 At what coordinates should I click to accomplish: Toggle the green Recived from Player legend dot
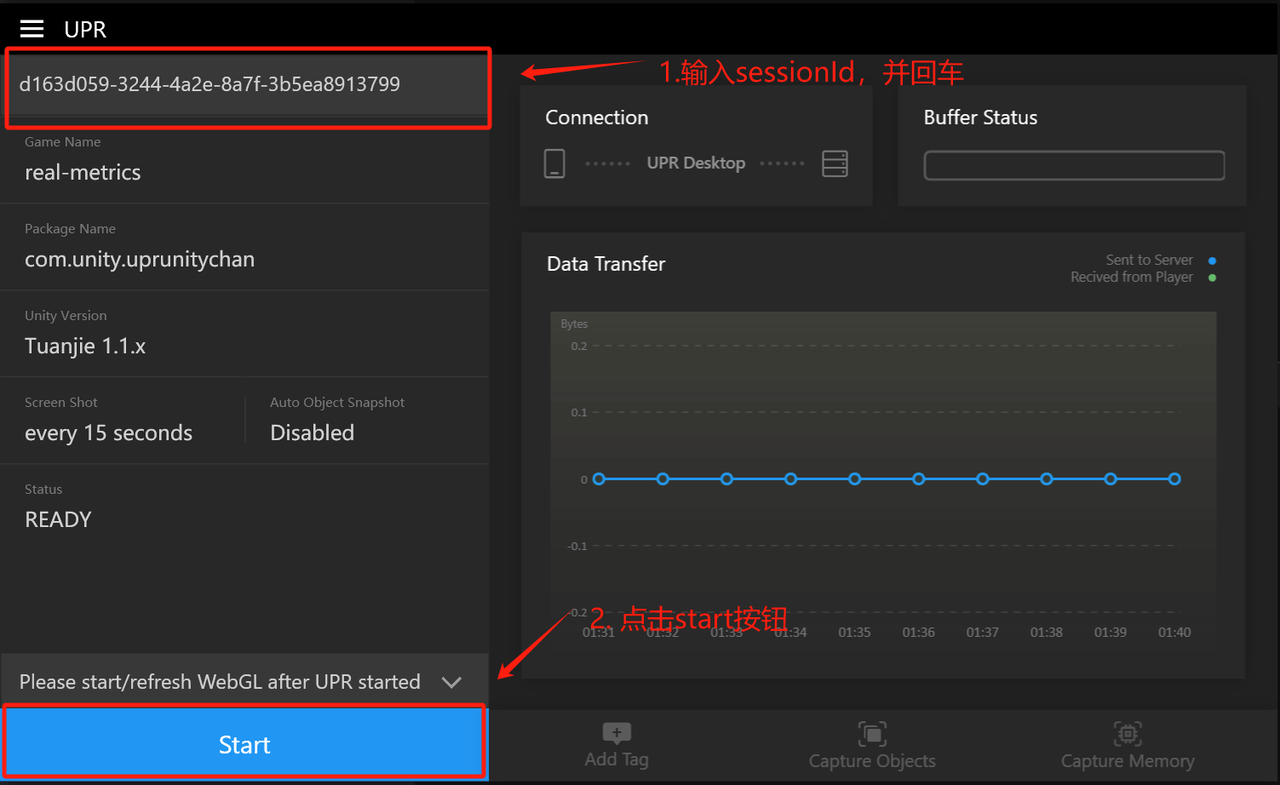click(x=1212, y=278)
